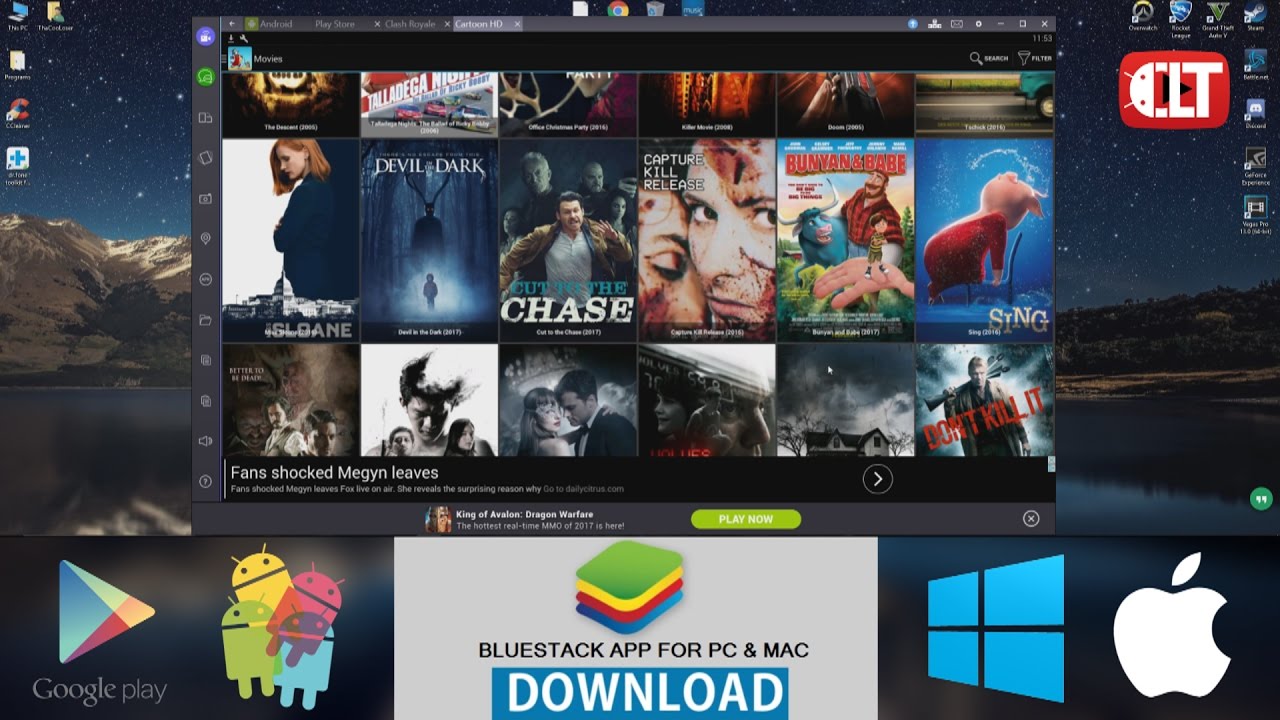Open the Programs folder on desktop
Viewport: 1280px width, 720px height.
[17, 65]
